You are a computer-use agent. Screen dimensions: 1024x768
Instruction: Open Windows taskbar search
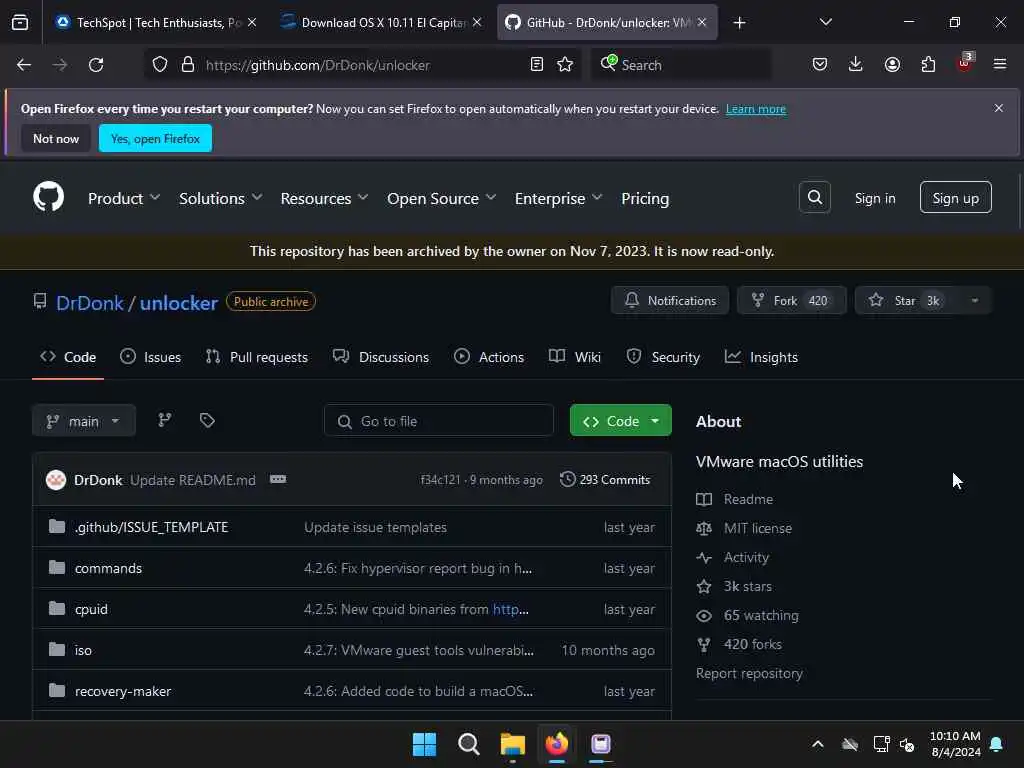[x=468, y=744]
